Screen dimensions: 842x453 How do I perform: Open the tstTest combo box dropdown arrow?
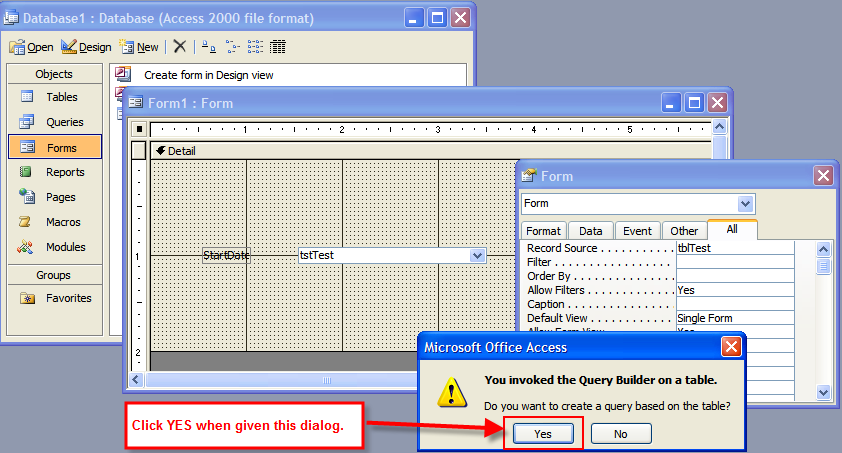tap(477, 255)
